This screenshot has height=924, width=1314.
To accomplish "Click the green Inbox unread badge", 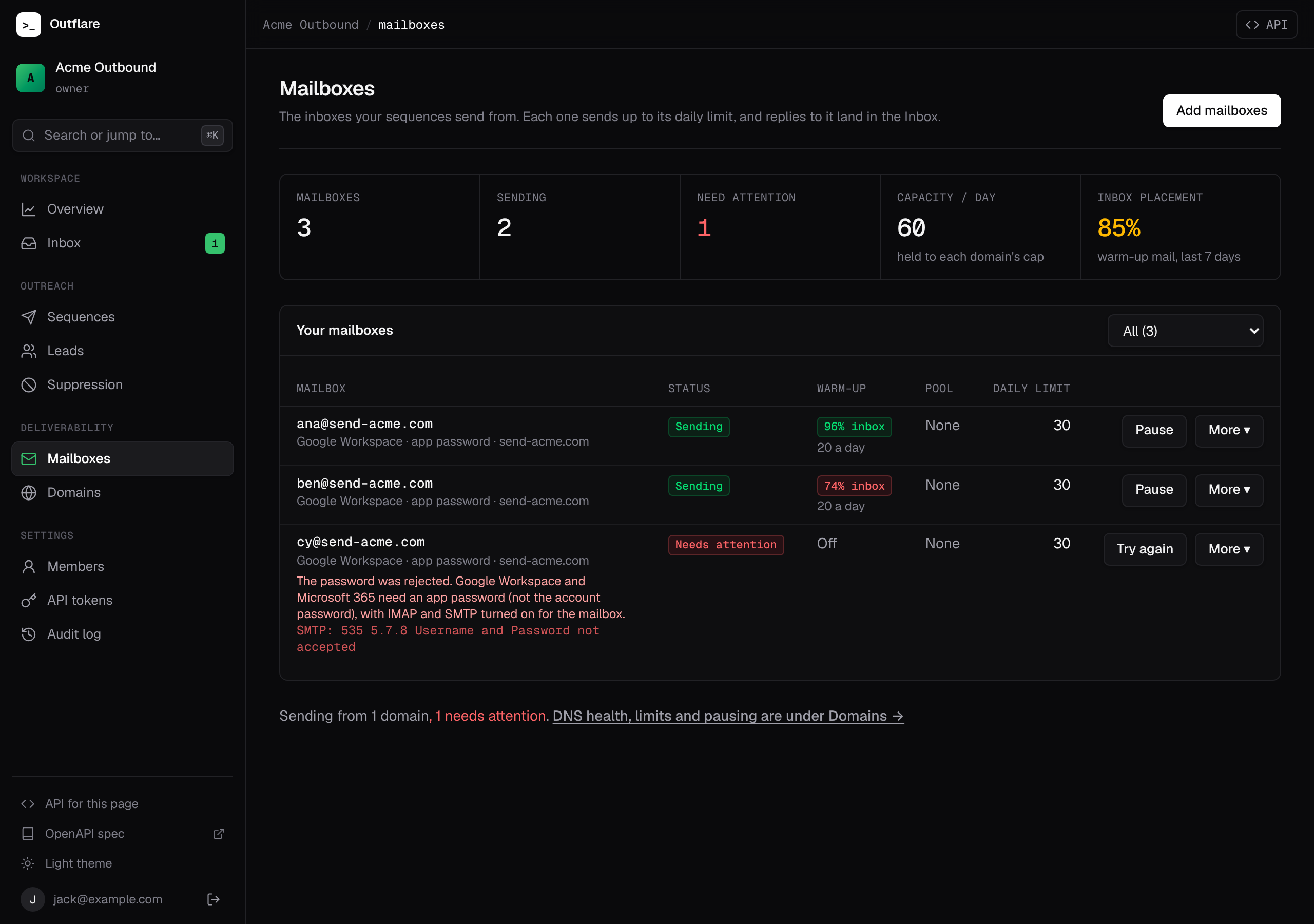I will click(x=215, y=243).
